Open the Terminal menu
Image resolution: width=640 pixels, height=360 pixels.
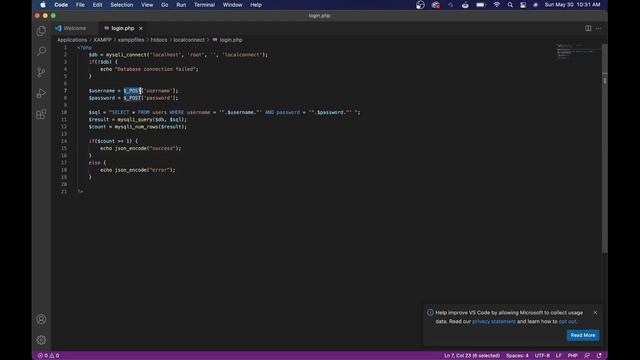(204, 5)
